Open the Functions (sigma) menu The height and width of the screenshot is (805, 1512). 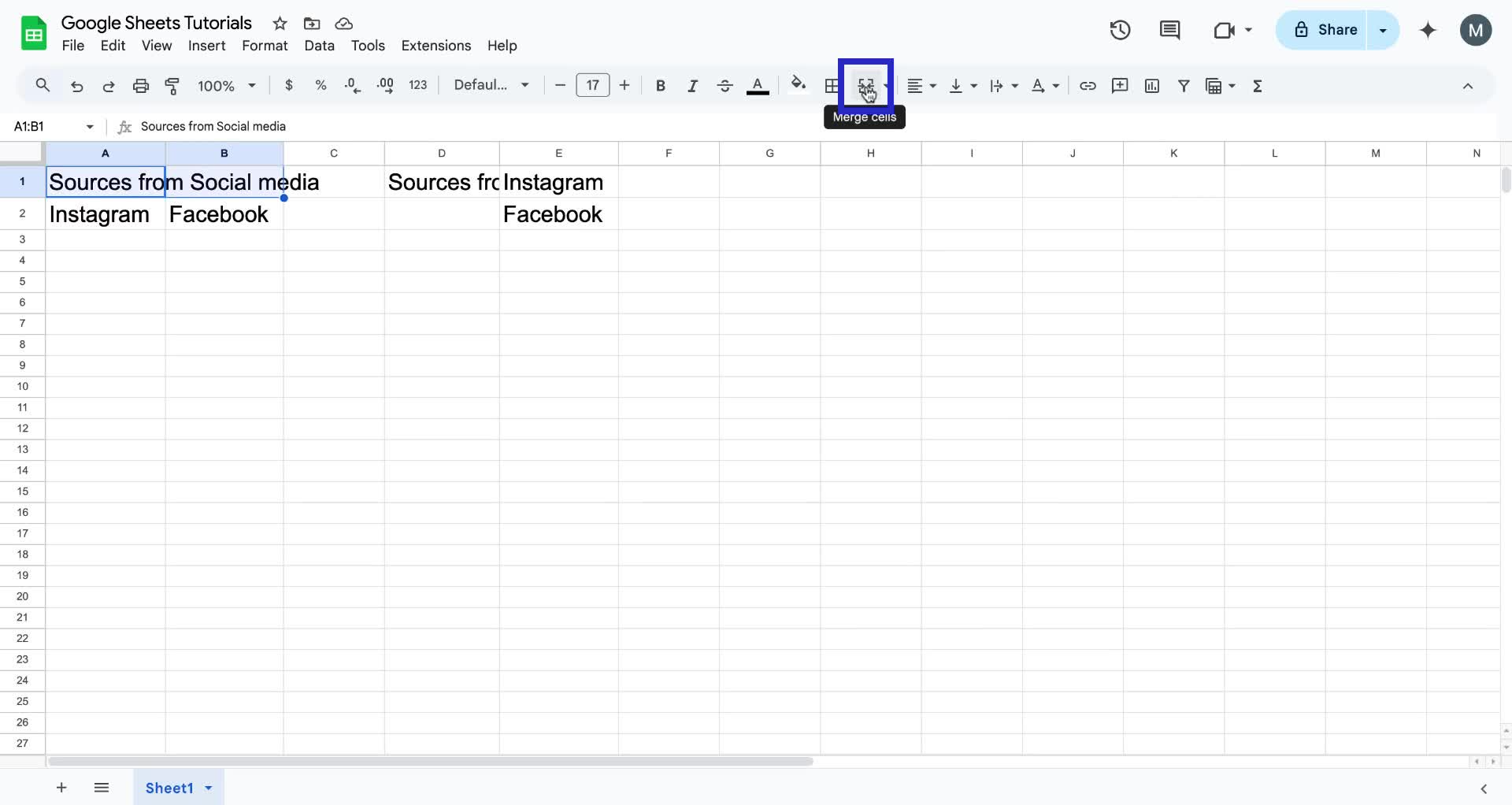pos(1258,85)
